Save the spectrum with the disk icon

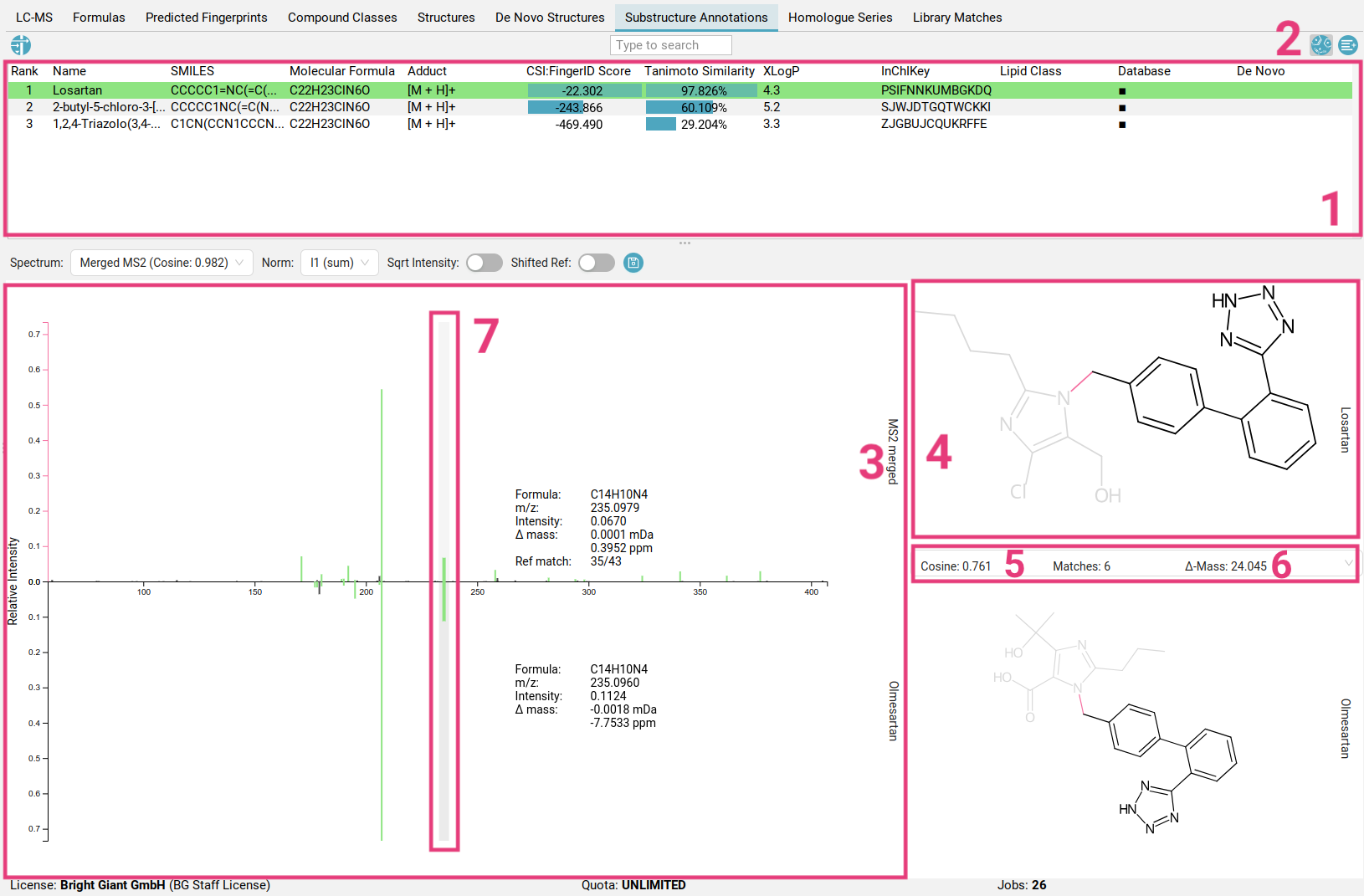click(633, 263)
